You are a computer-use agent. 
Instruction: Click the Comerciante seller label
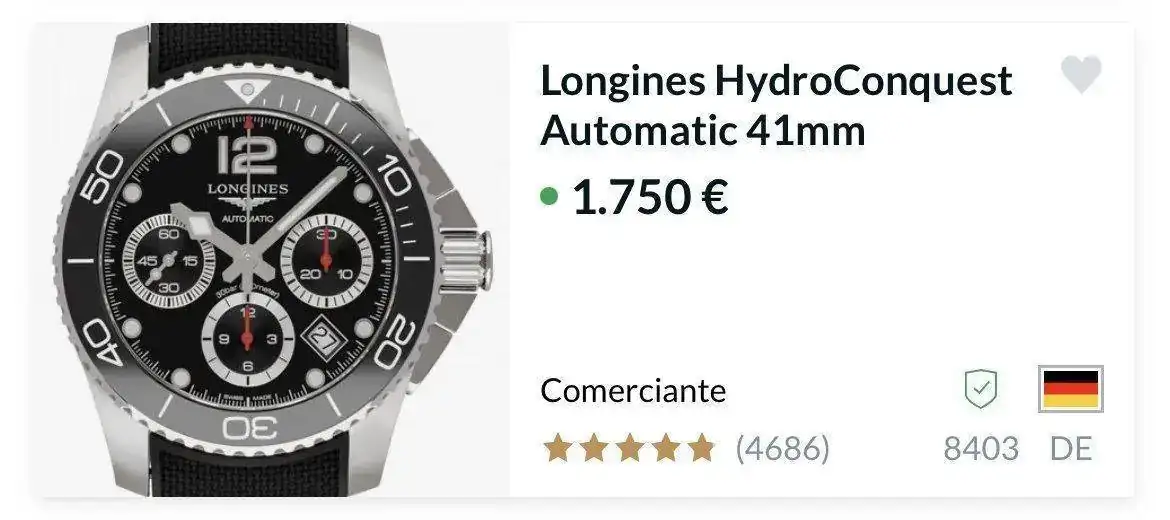pos(633,390)
